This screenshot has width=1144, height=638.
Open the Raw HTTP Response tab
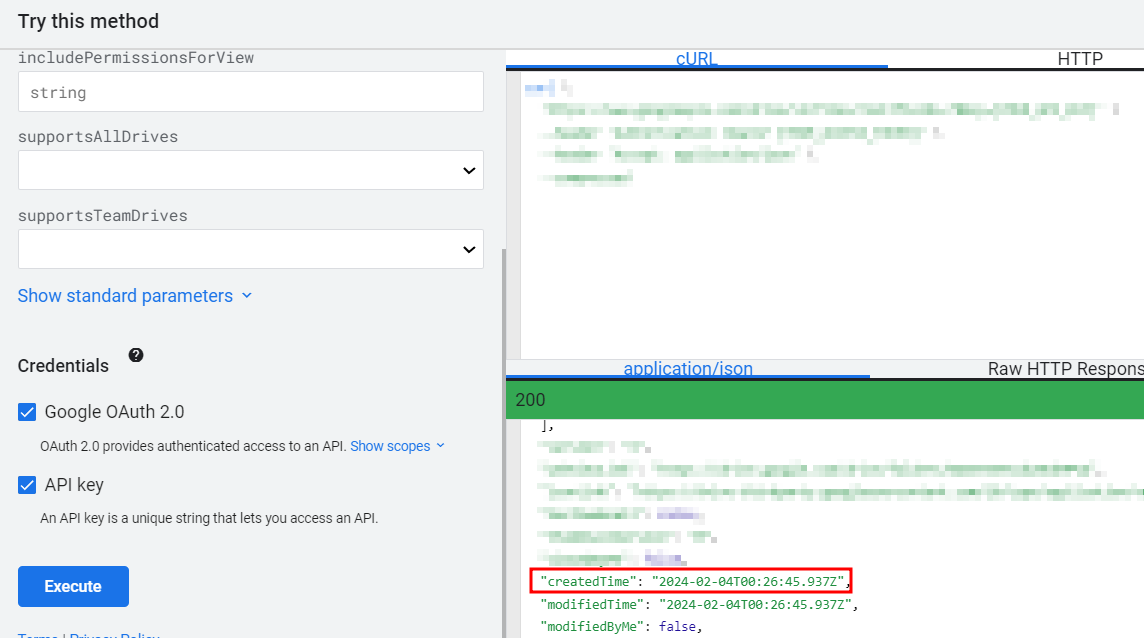(1065, 369)
